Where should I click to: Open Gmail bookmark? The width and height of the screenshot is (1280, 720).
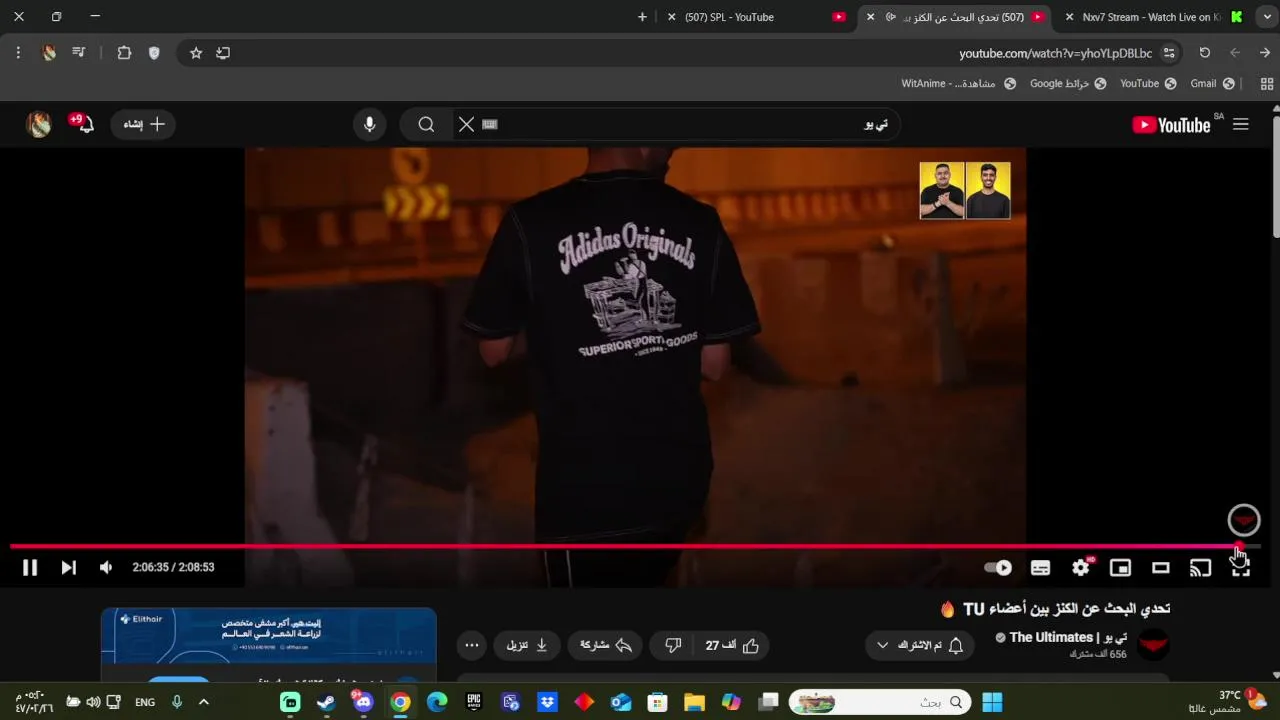1212,83
